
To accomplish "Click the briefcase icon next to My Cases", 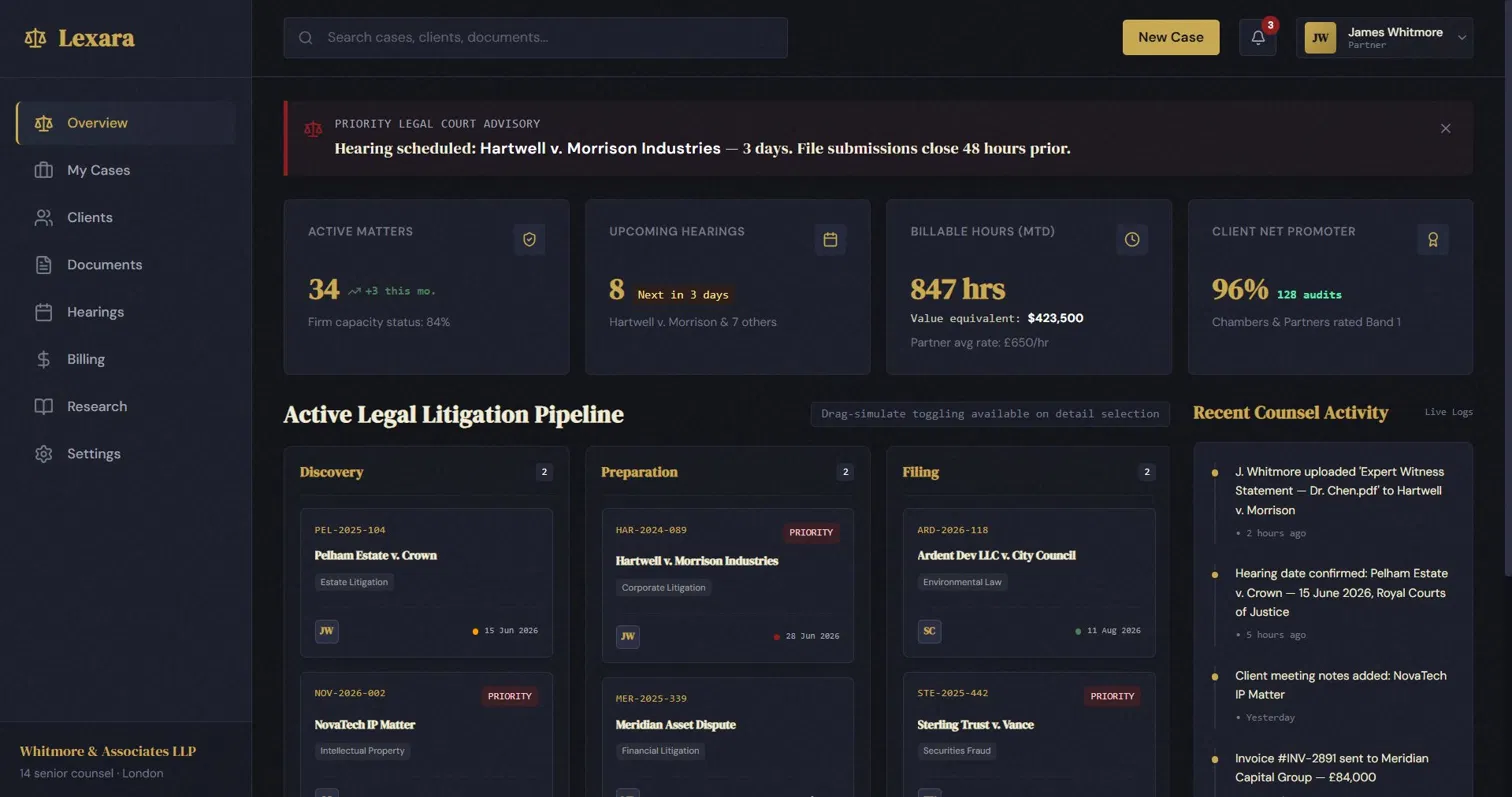I will (x=43, y=170).
